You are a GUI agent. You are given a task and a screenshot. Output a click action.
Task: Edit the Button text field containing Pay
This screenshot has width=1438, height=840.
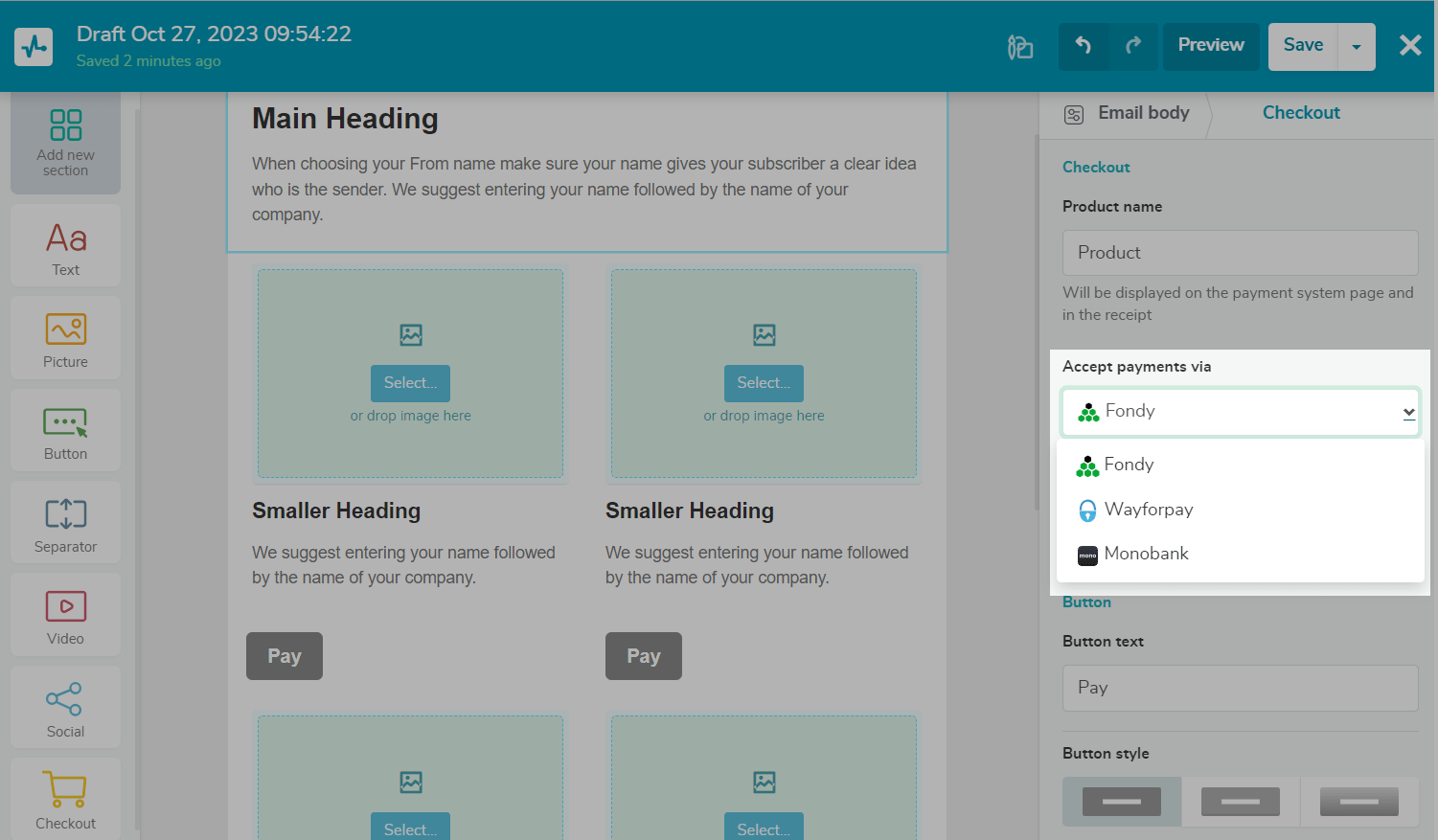(x=1240, y=688)
